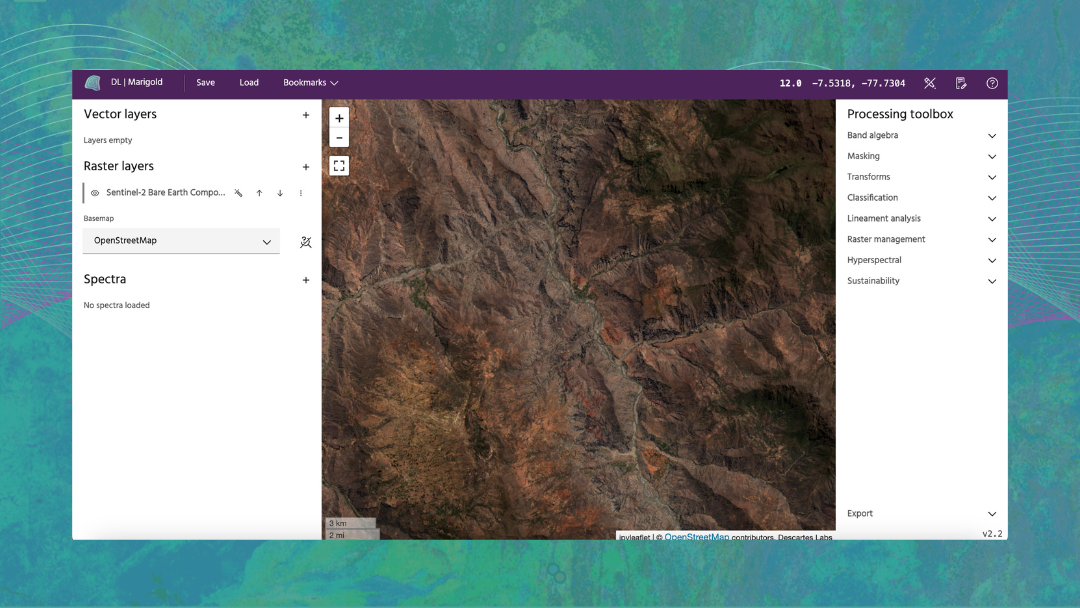The width and height of the screenshot is (1080, 608).
Task: Click the basemap visibility off icon
Action: click(306, 242)
